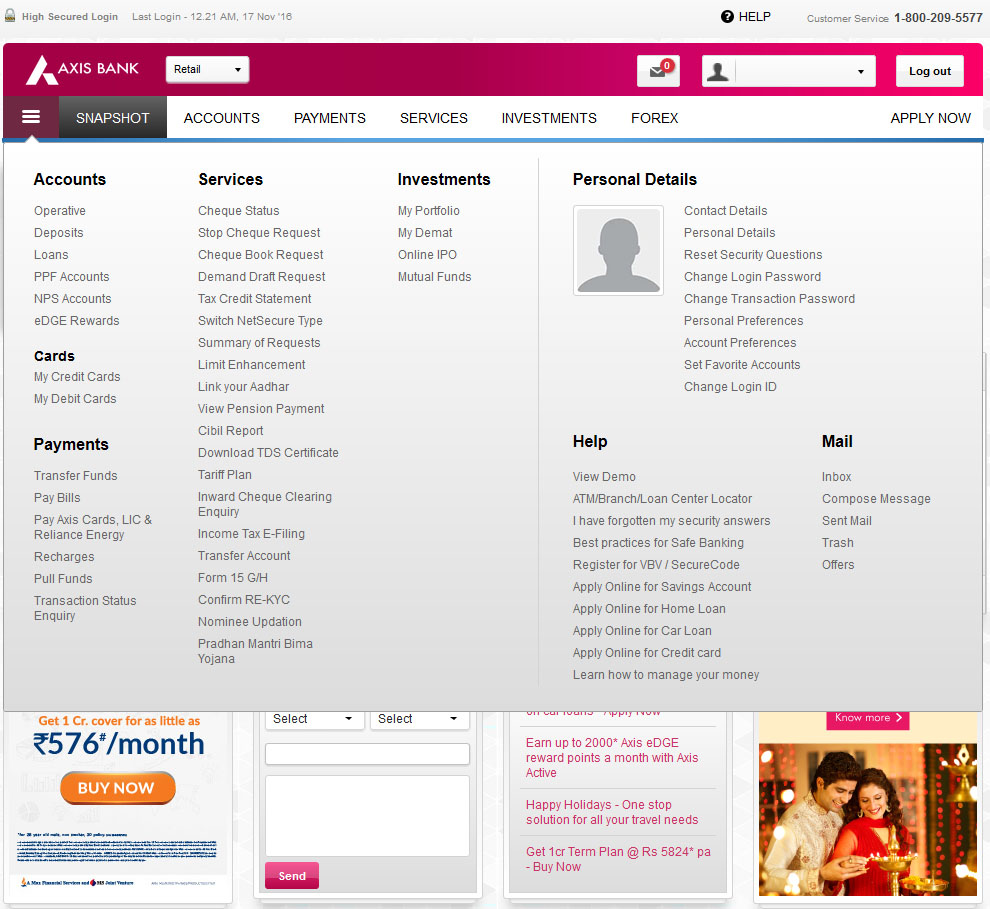Open Demand Draft Request link

coord(262,277)
